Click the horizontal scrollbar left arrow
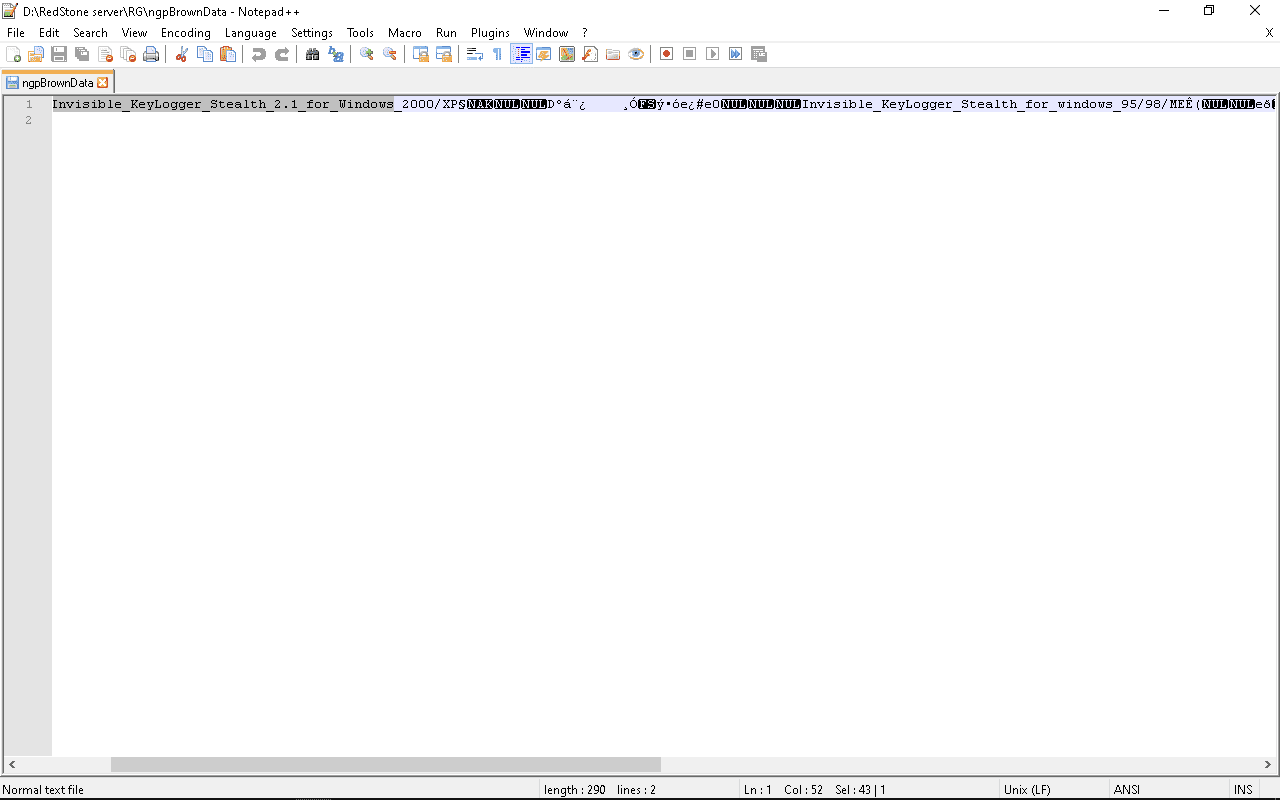This screenshot has width=1280, height=800. point(11,765)
